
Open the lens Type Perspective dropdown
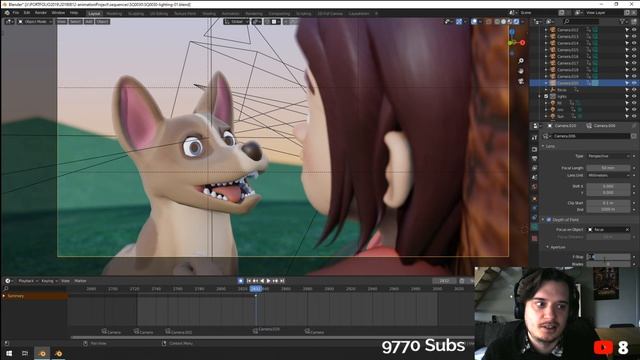click(608, 156)
